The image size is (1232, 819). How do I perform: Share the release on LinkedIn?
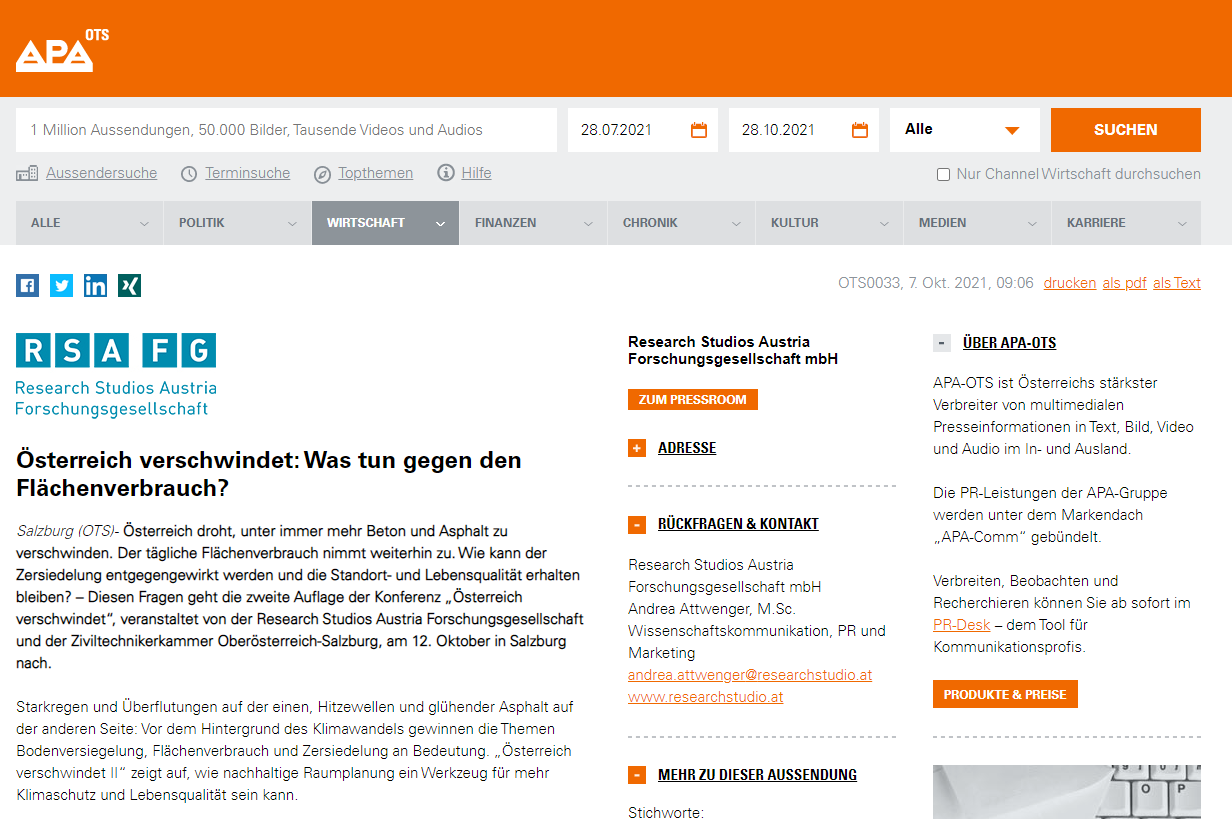click(95, 286)
